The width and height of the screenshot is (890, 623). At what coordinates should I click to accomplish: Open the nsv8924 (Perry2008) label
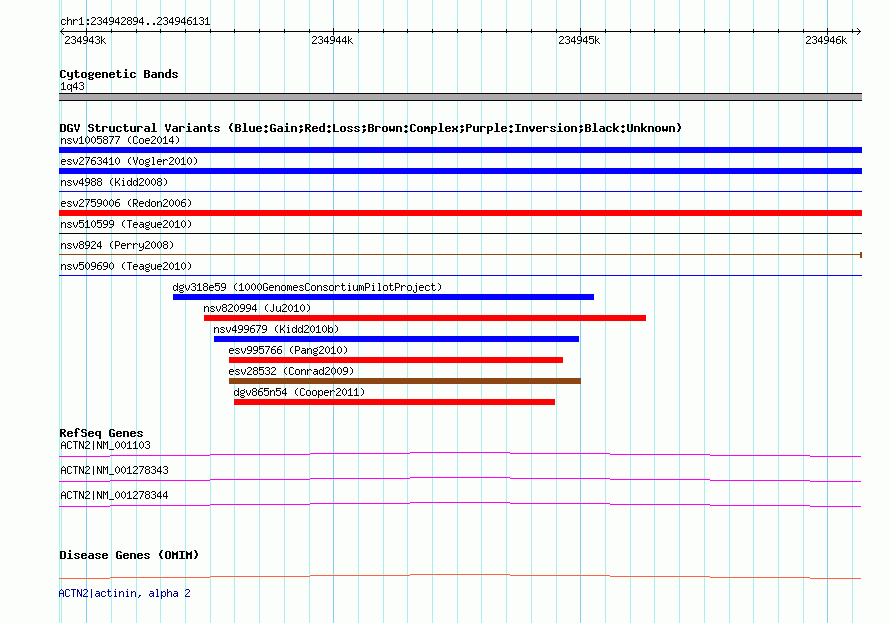pyautogui.click(x=117, y=245)
